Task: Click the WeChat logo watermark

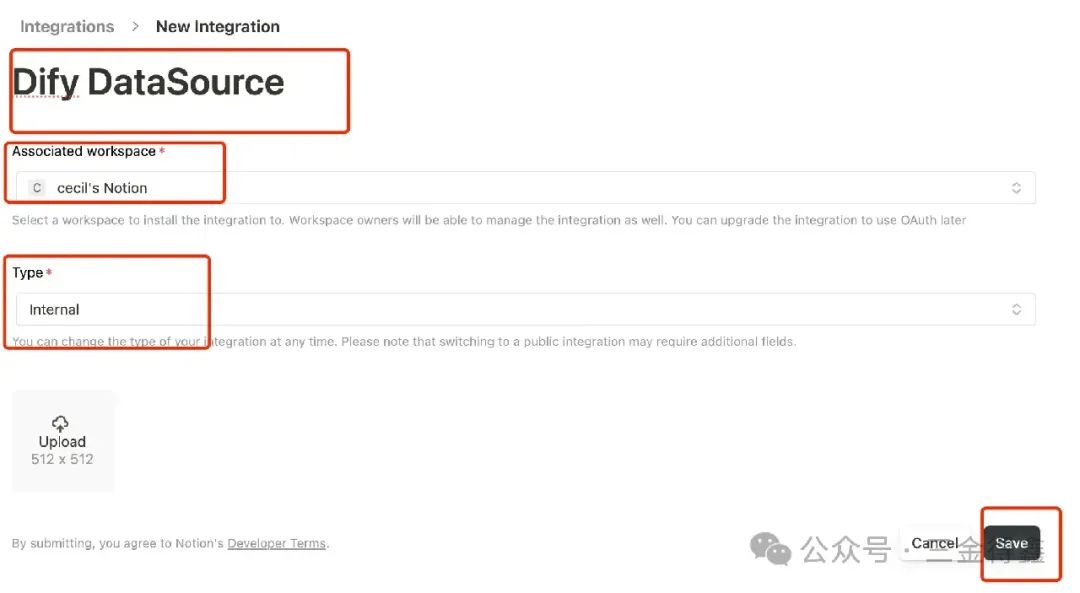Action: 771,548
